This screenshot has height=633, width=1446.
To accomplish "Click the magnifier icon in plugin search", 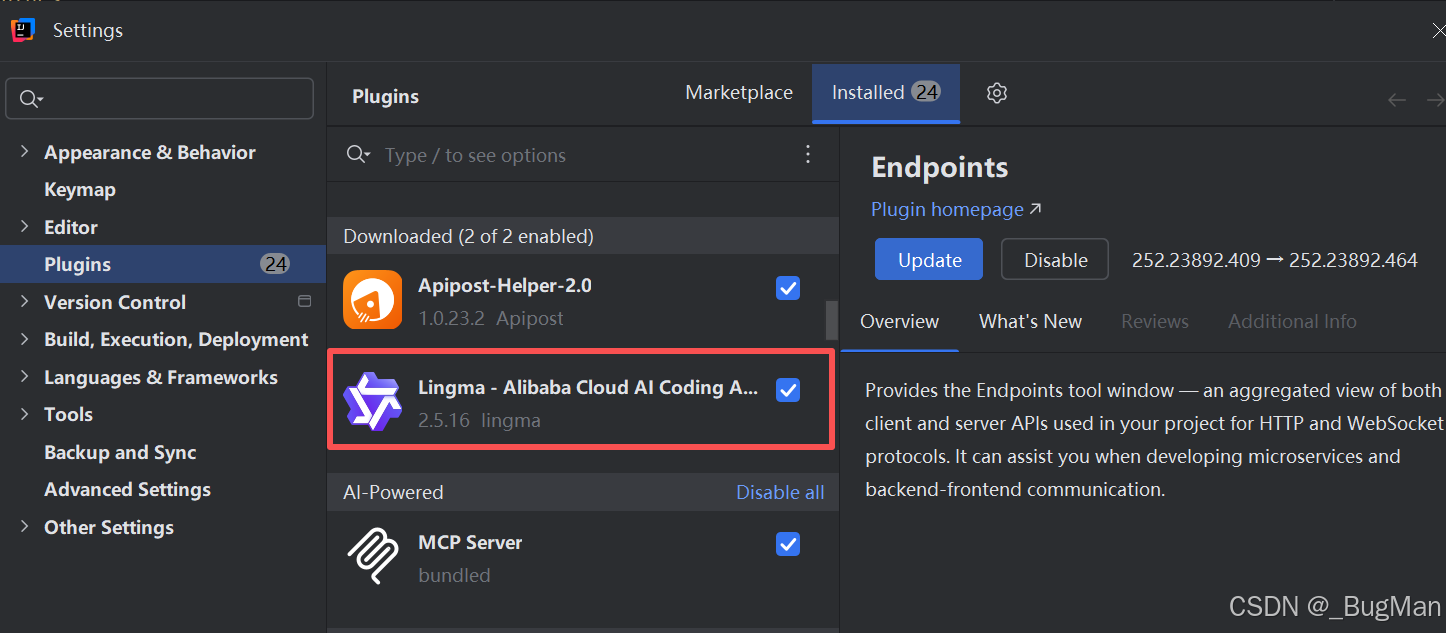I will [358, 155].
